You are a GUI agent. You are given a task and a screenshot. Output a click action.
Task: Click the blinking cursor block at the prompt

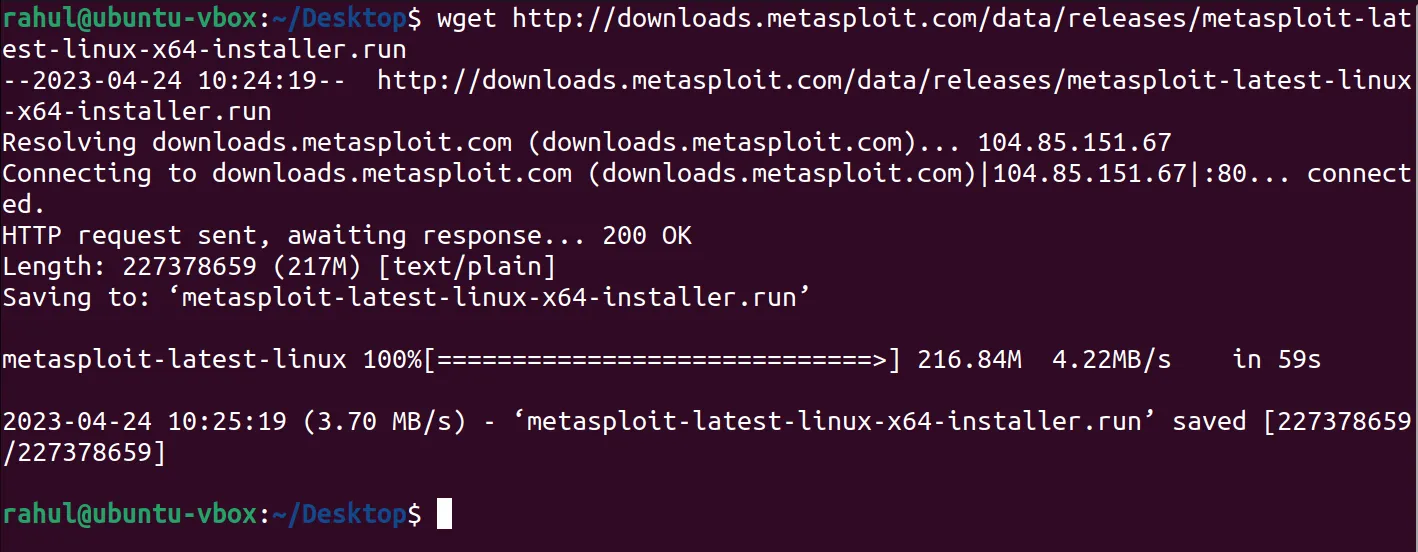[445, 513]
